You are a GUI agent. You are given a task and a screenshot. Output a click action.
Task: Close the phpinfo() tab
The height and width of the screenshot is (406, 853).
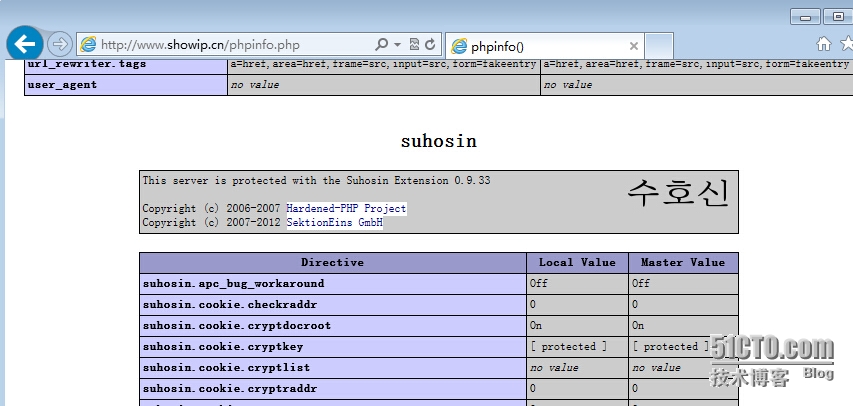click(x=633, y=46)
